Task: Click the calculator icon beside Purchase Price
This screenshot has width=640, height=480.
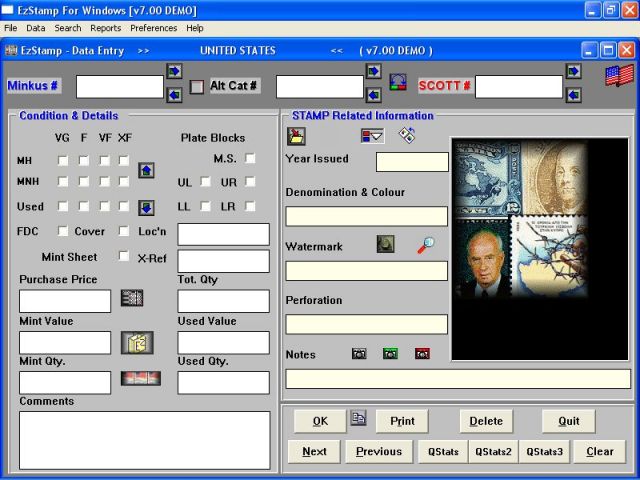Action: pos(132,297)
